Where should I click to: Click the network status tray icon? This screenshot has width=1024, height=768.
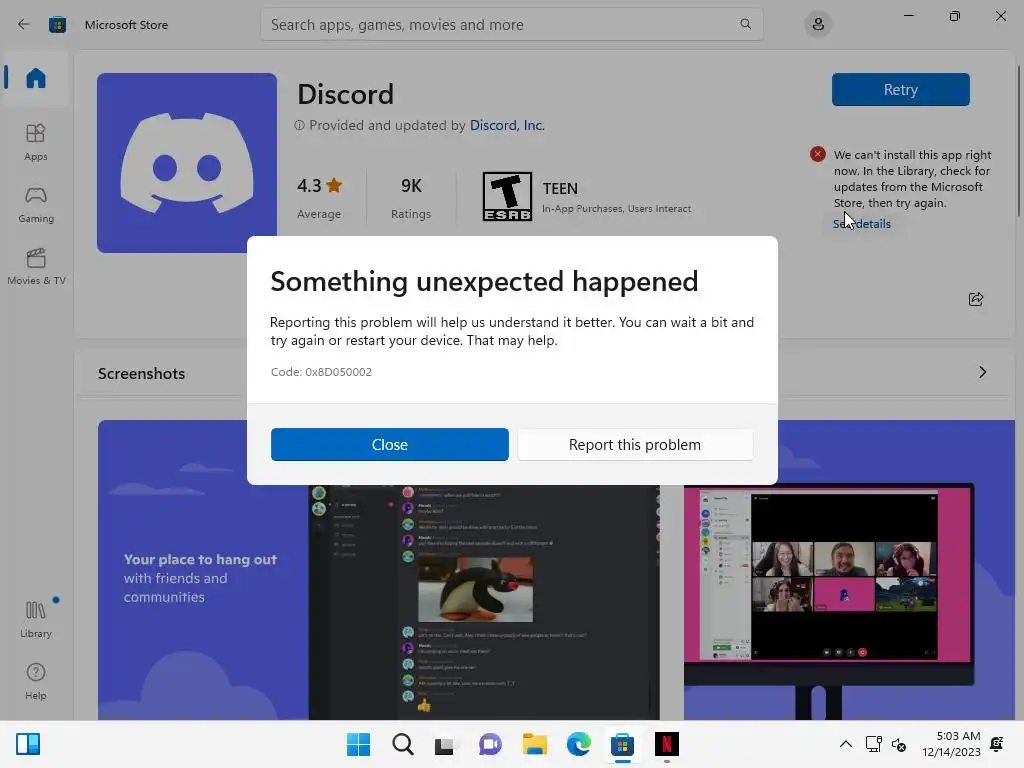click(873, 744)
